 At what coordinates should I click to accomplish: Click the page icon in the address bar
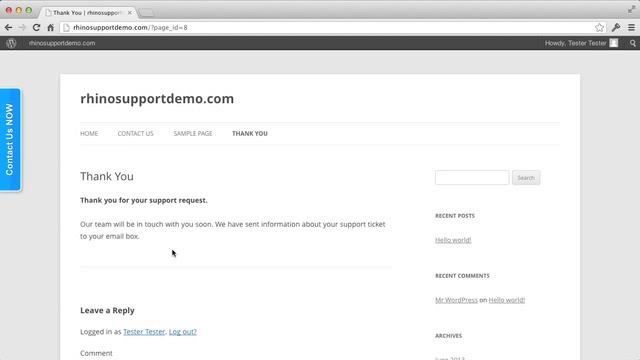coord(67,27)
